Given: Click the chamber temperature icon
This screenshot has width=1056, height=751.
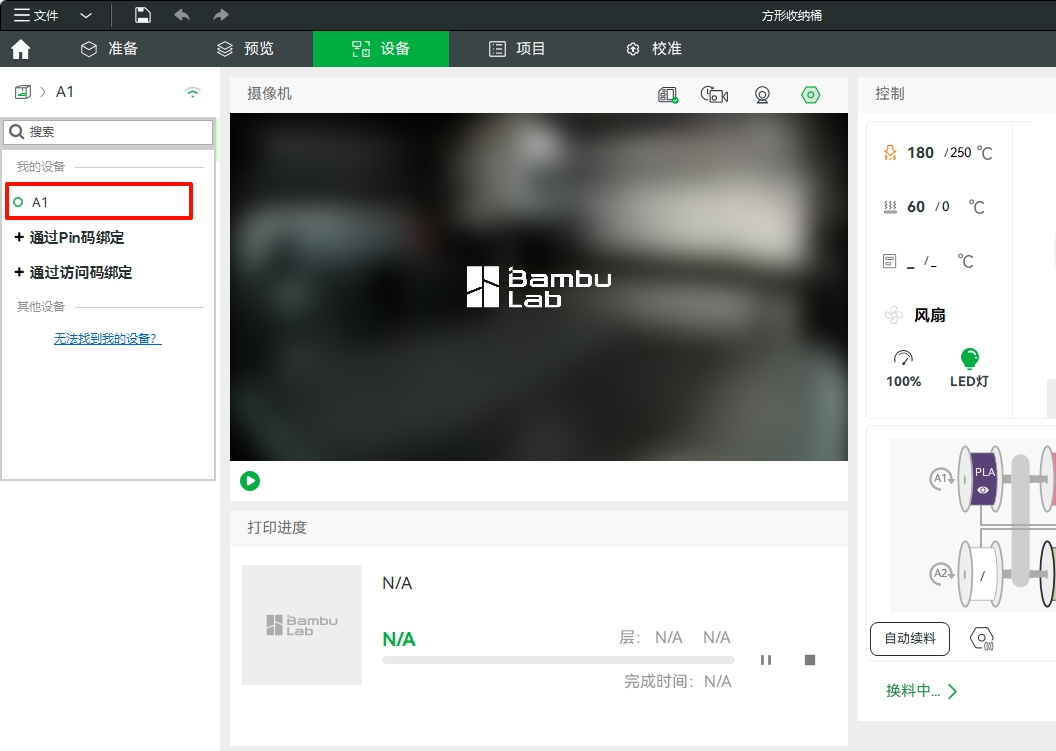Looking at the screenshot, I should (890, 261).
